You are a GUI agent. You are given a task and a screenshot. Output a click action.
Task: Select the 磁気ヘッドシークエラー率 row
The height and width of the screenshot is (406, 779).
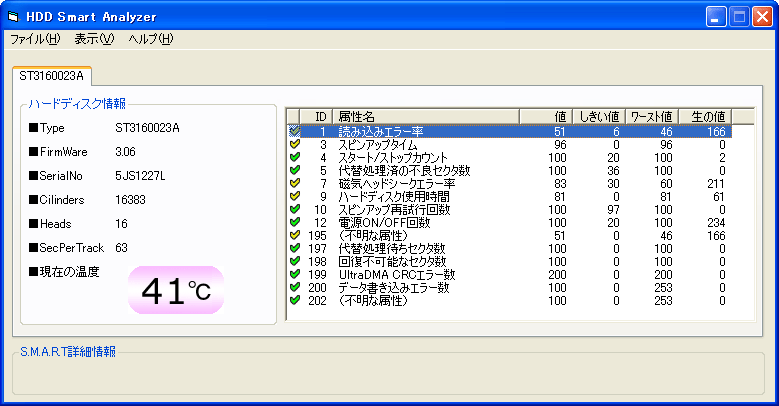pos(510,183)
